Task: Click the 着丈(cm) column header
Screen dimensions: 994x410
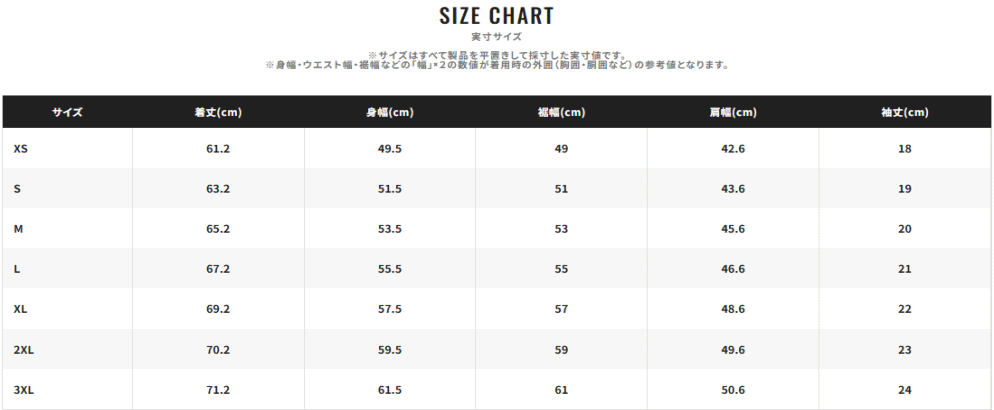Action: pos(218,112)
